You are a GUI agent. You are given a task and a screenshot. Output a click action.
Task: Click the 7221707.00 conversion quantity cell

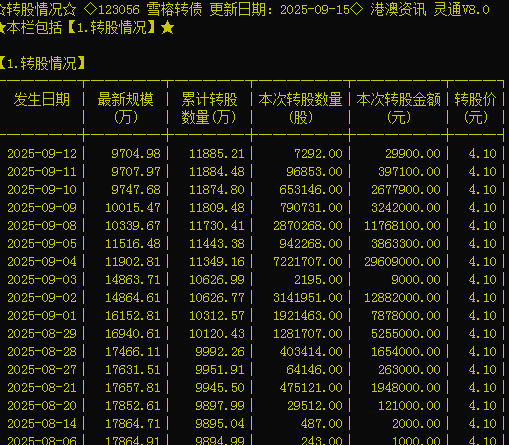[x=308, y=262]
